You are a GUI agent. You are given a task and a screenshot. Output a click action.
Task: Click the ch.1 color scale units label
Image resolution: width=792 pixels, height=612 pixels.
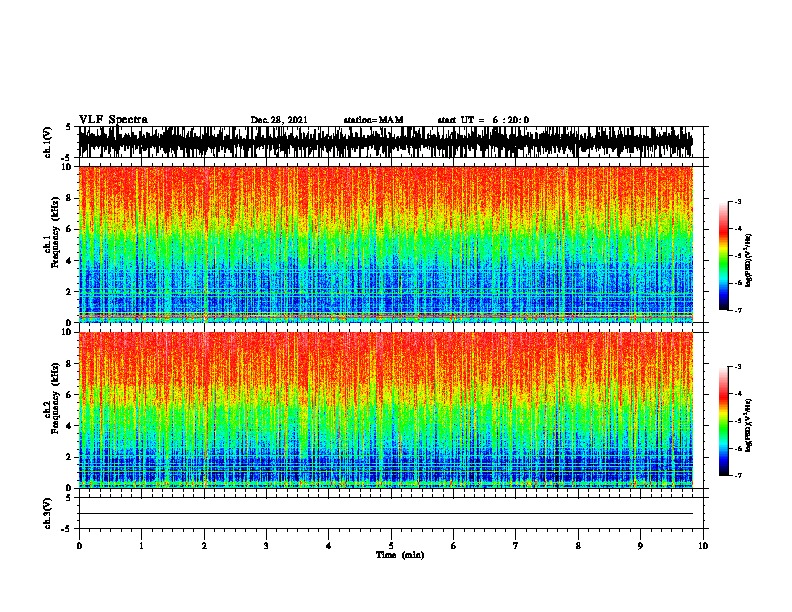(x=749, y=261)
